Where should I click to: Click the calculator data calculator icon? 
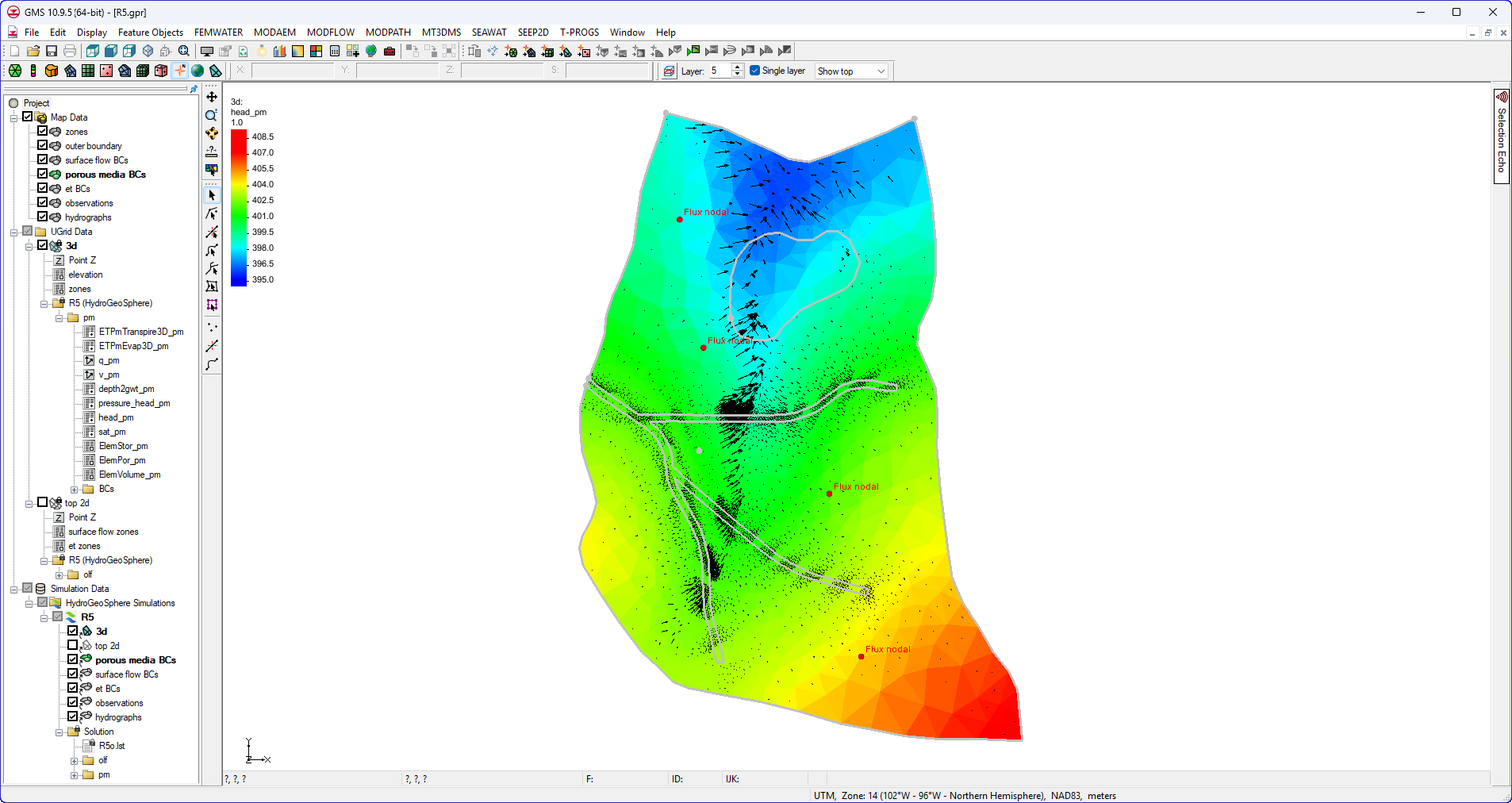tap(335, 51)
